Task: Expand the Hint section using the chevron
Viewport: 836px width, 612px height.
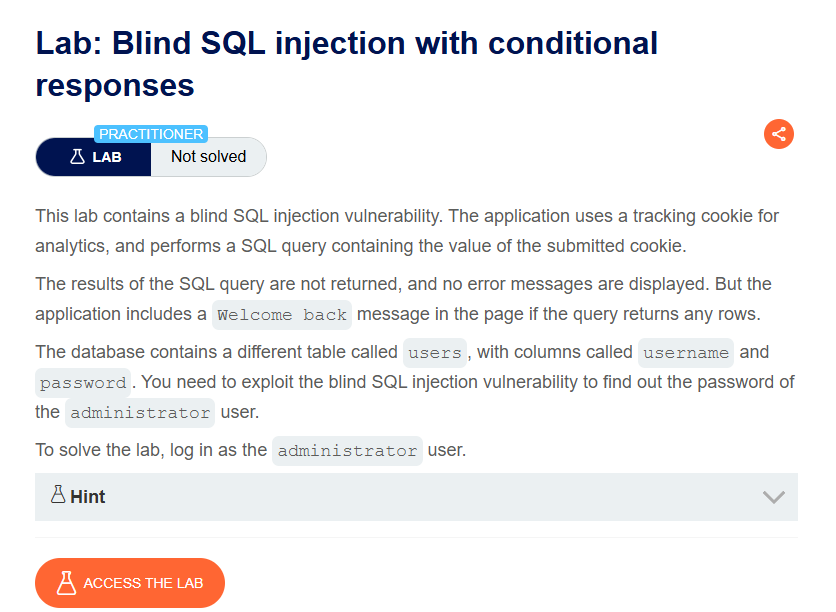Action: click(773, 497)
